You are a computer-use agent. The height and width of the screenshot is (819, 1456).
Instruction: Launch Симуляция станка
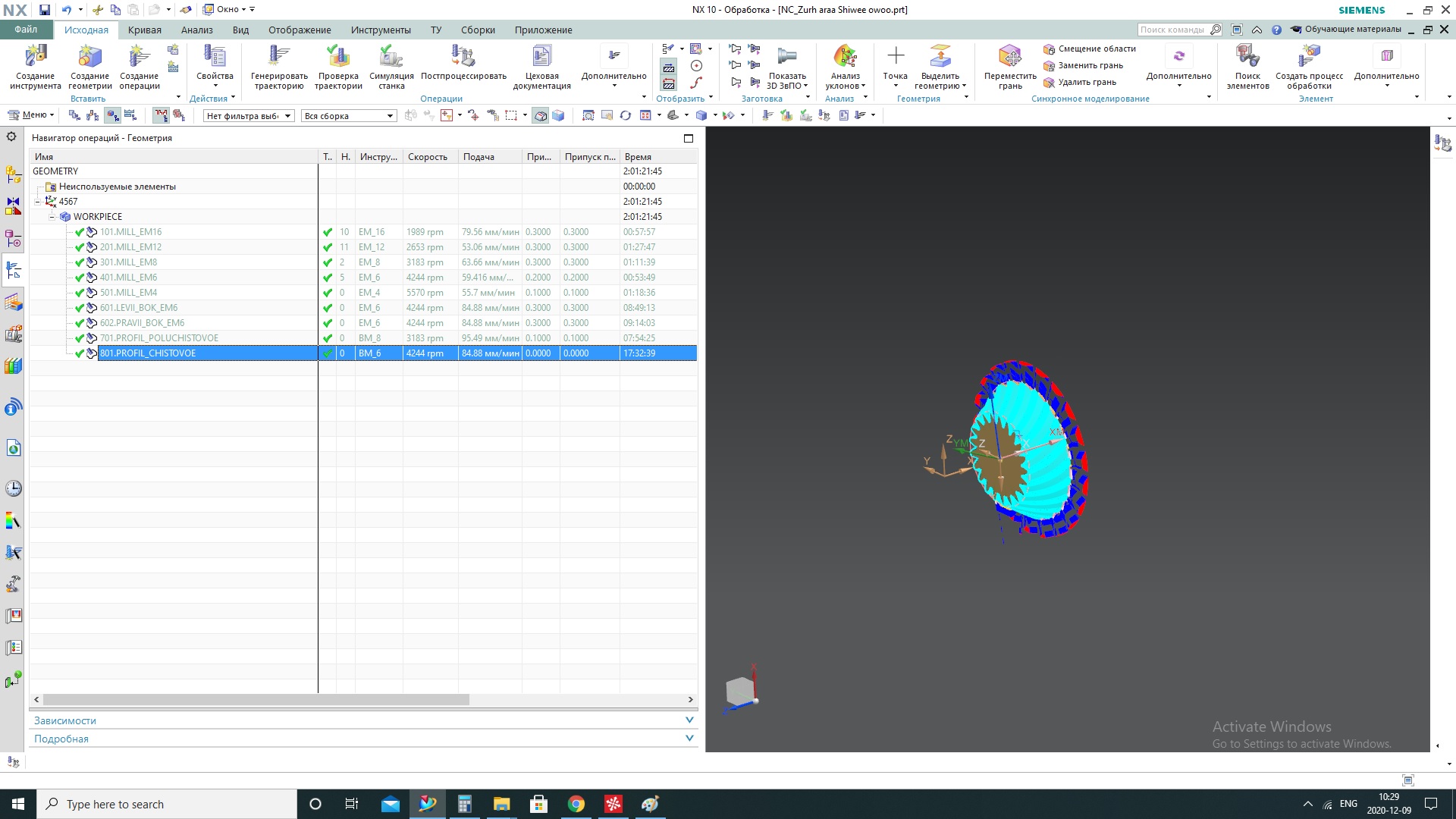(x=391, y=67)
